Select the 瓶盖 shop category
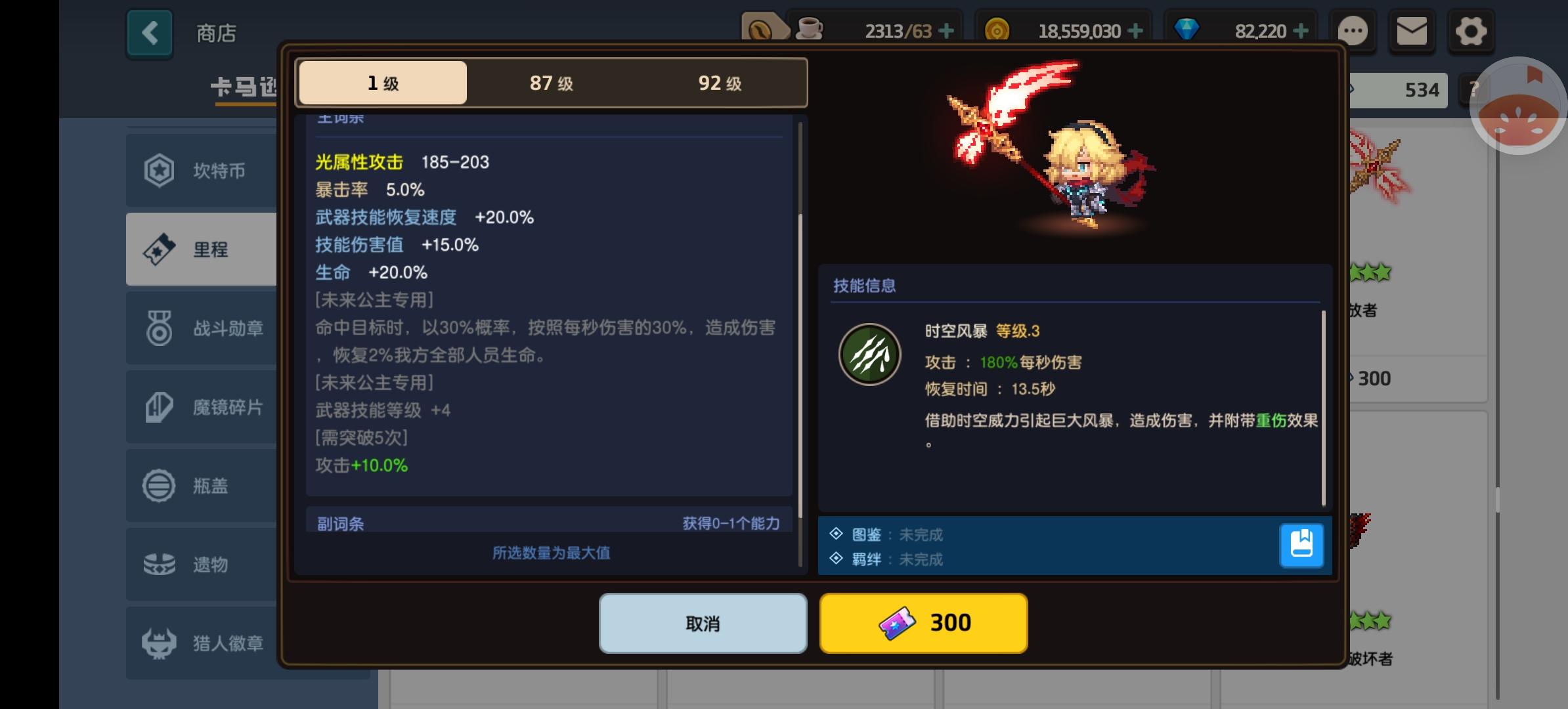Viewport: 1568px width, 709px height. 202,486
